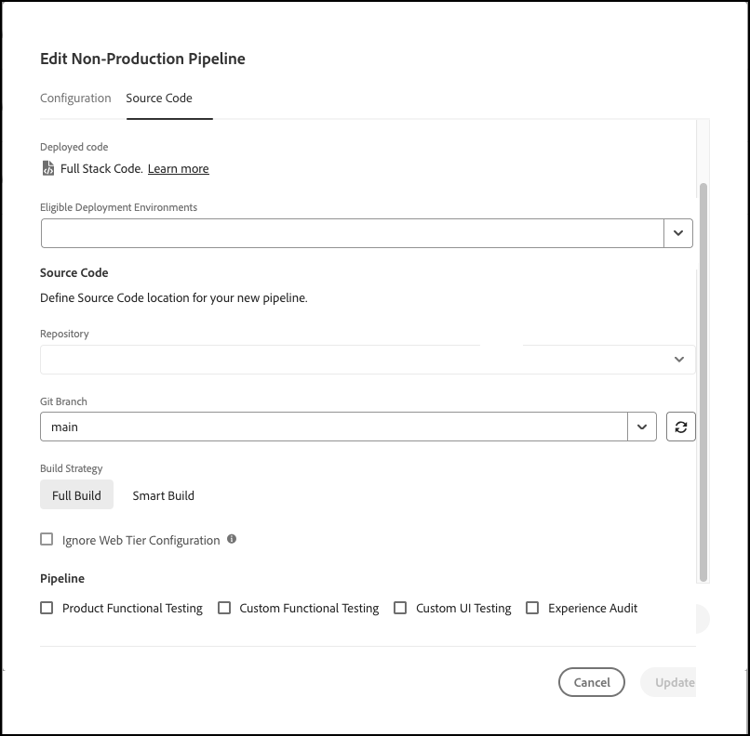750x736 pixels.
Task: Open the Repository dropdown chevron
Action: 679,359
